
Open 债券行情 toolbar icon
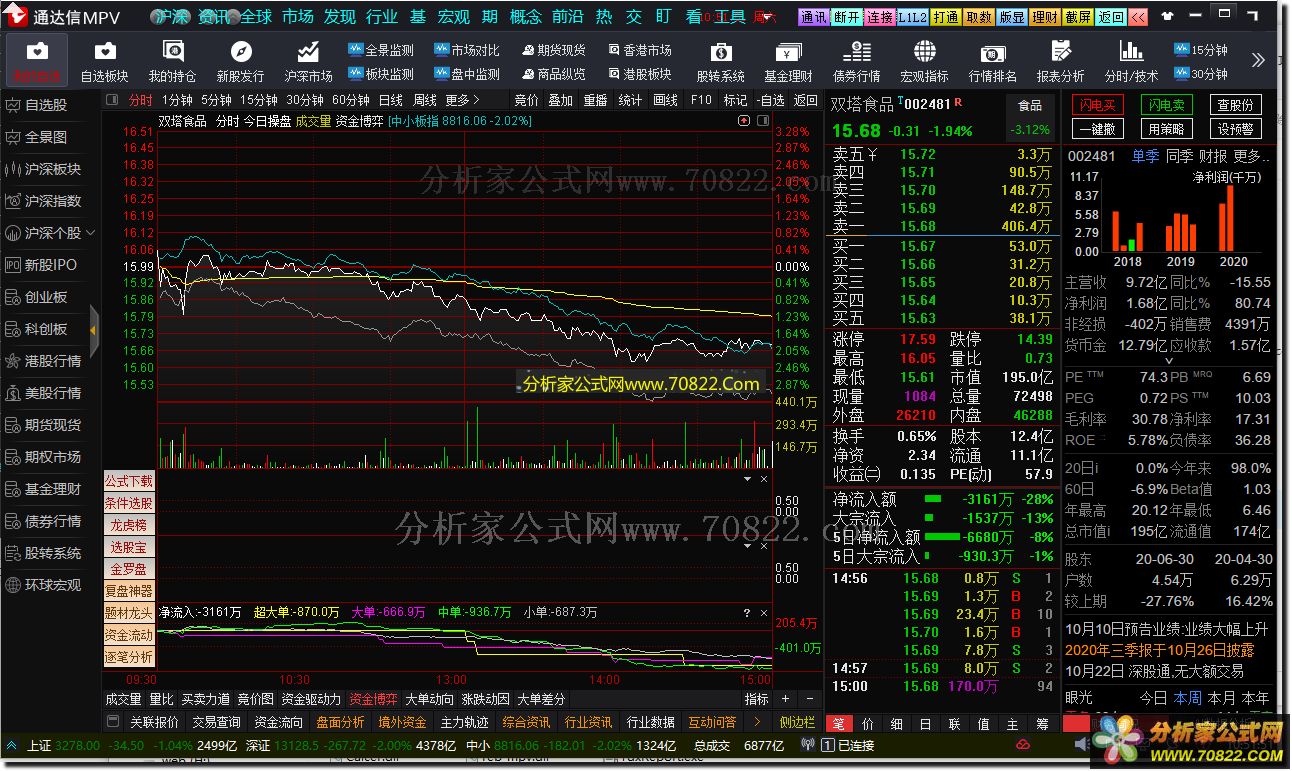point(857,60)
